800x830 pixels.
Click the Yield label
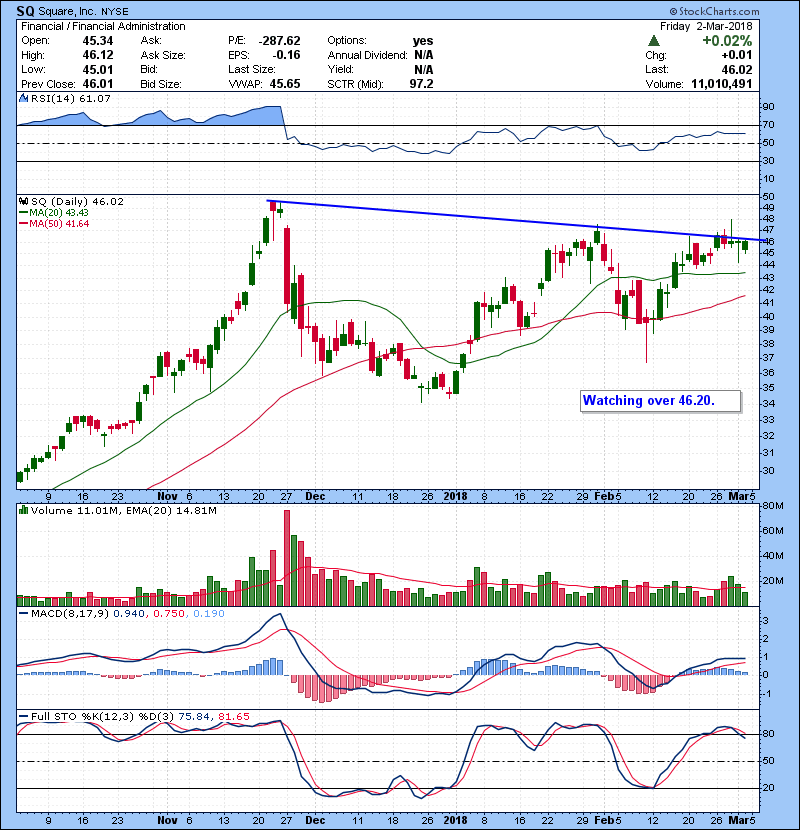(340, 69)
